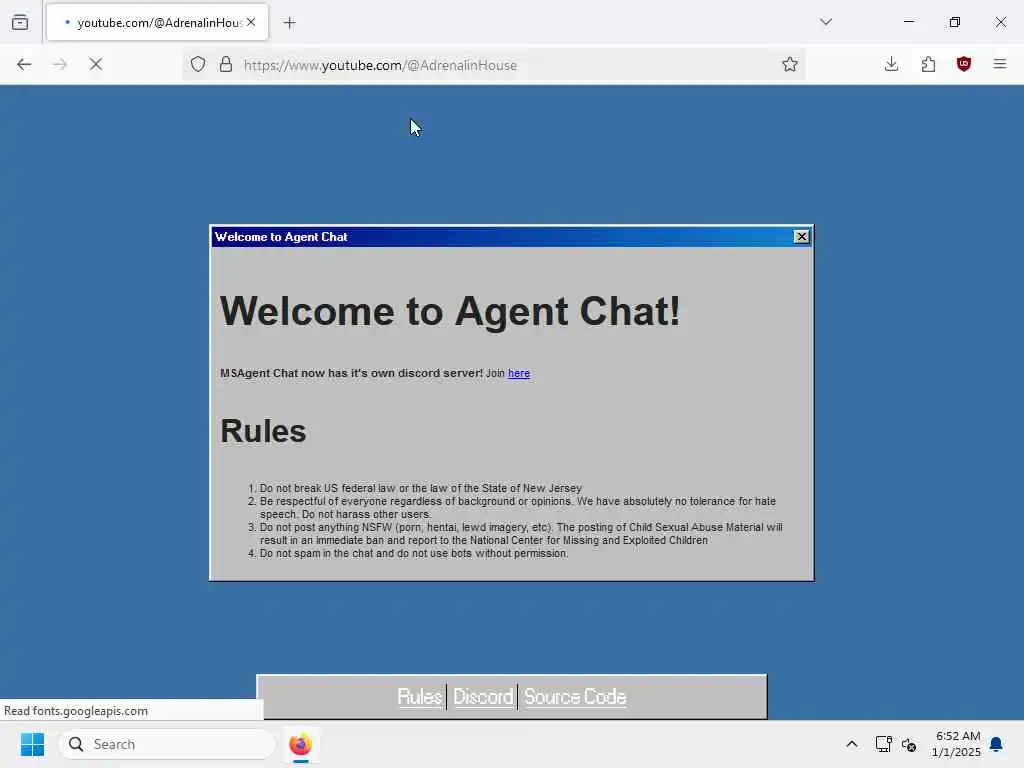Open the Rules link in footer
Screen dimensions: 1024x768
tap(420, 697)
